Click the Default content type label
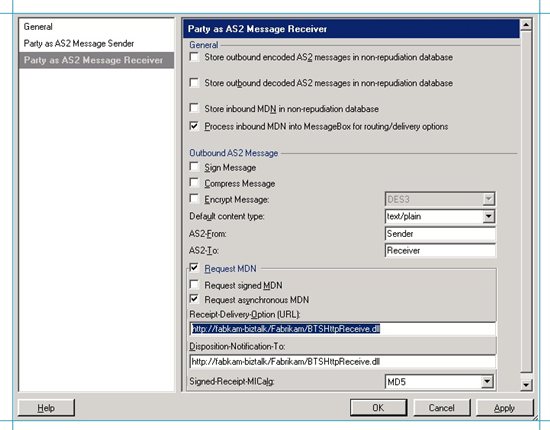The height and width of the screenshot is (430, 550). (x=227, y=216)
